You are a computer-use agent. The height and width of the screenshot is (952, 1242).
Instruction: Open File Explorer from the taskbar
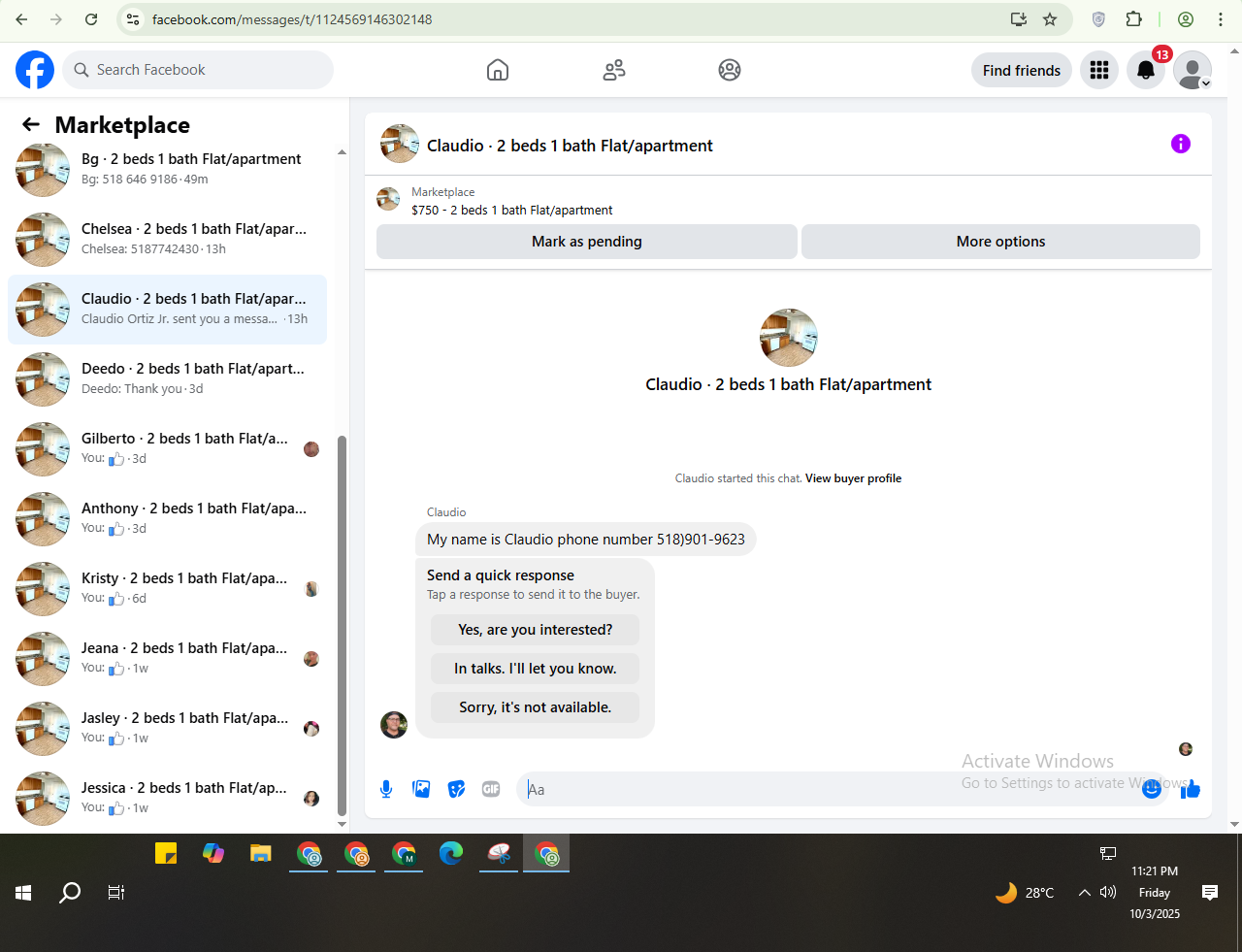click(x=260, y=854)
